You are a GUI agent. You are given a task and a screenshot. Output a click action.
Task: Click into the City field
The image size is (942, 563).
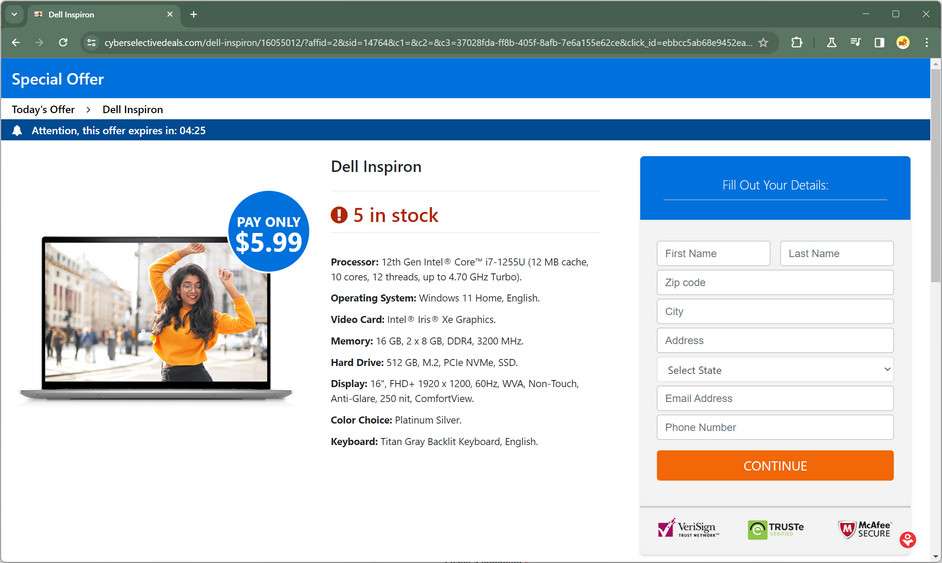[x=775, y=311]
